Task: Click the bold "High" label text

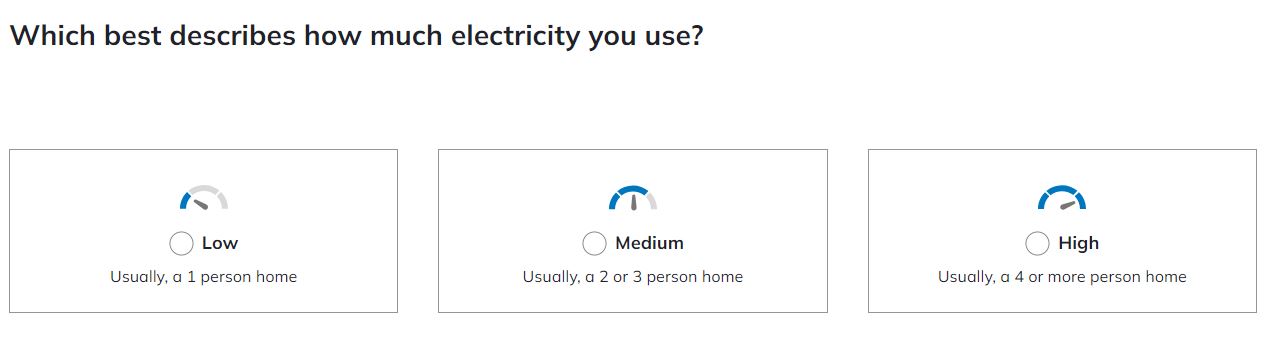Action: (x=1079, y=243)
